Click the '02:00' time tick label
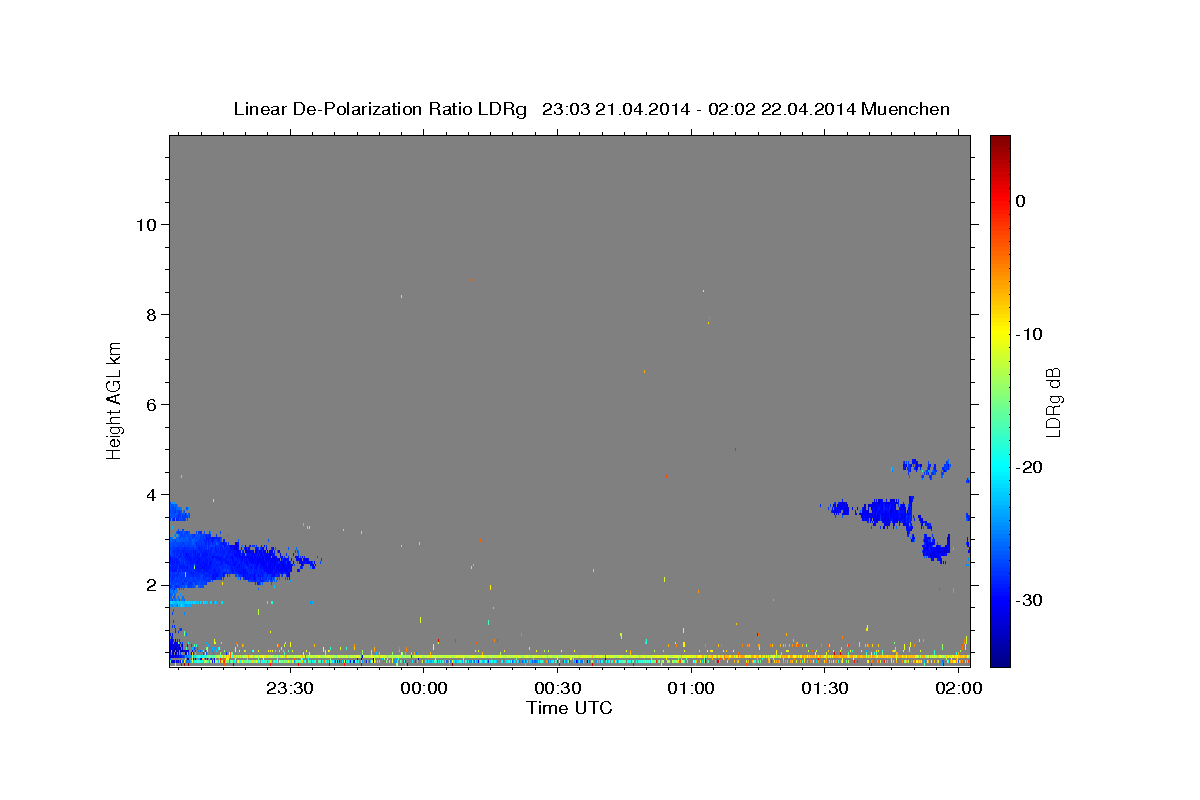The height and width of the screenshot is (800, 1200). [959, 689]
